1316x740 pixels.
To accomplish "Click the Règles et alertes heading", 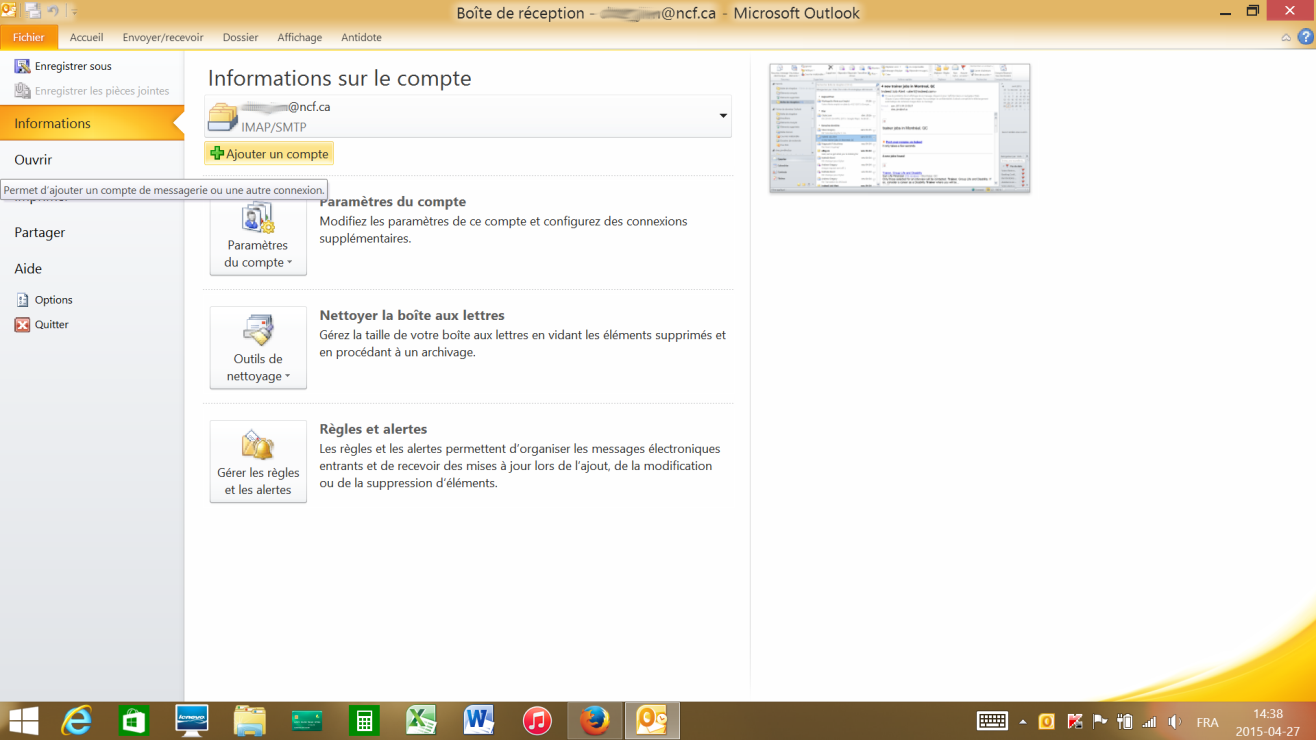I will pos(373,429).
